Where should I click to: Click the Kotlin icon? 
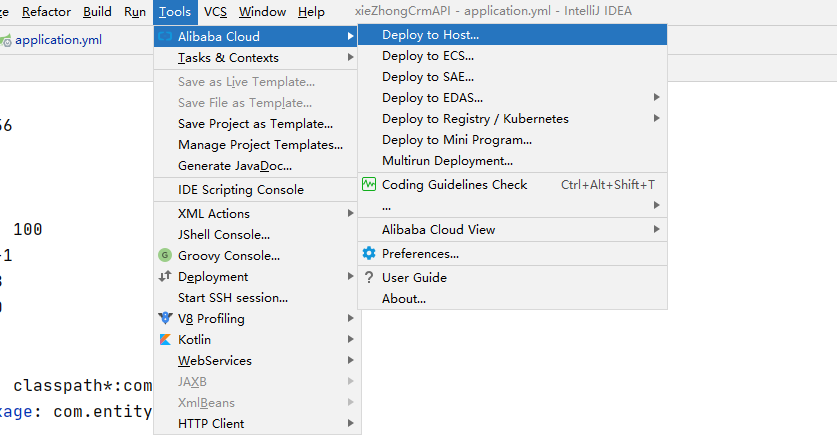coord(166,339)
